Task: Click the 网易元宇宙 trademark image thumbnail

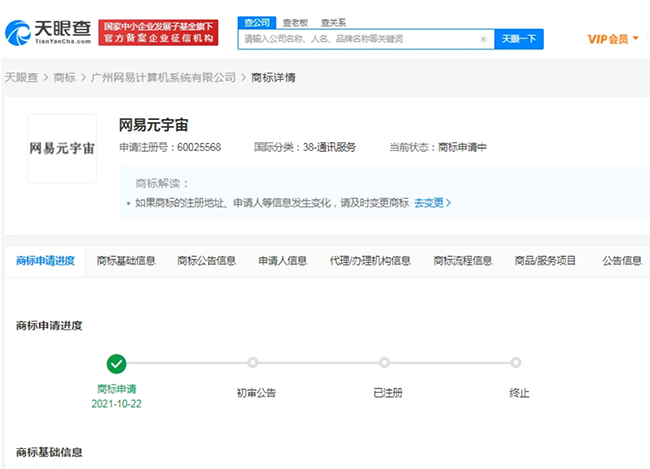Action: tap(62, 148)
